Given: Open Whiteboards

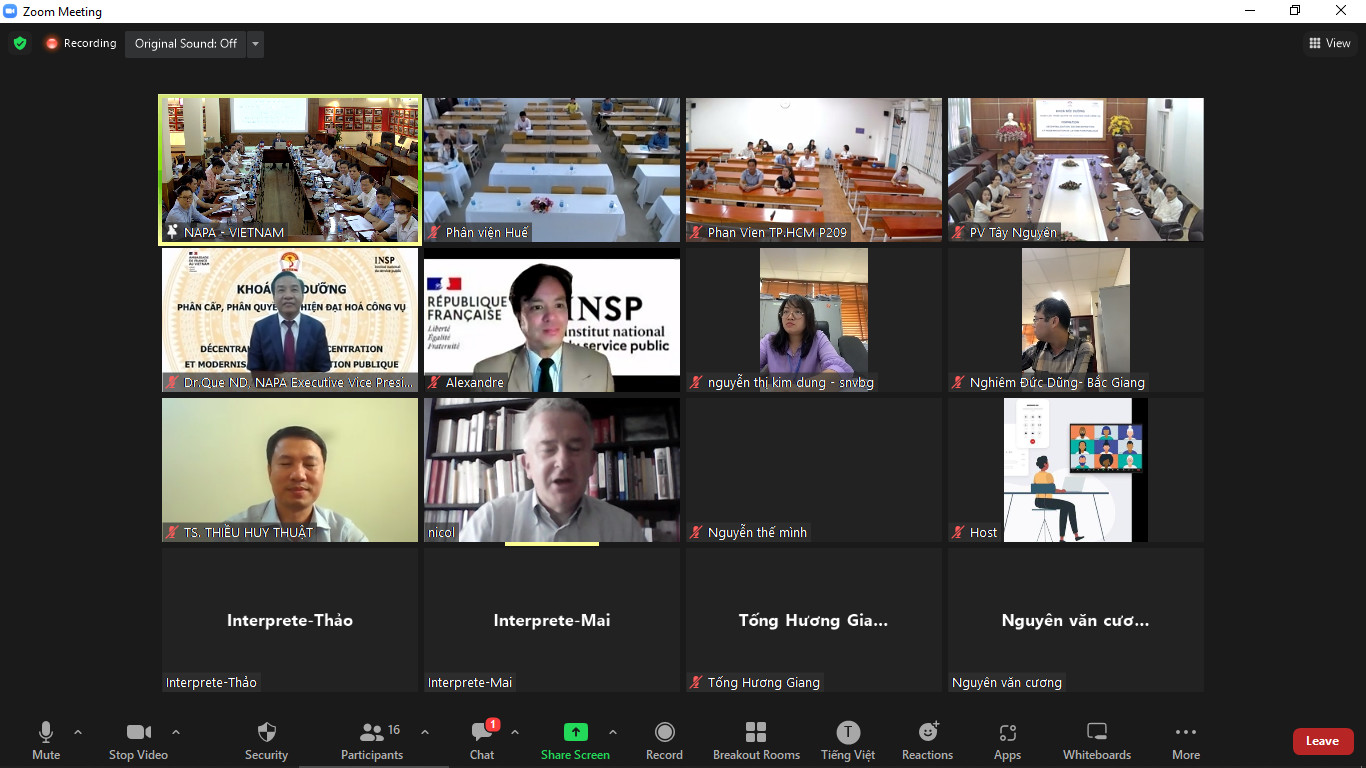Looking at the screenshot, I should tap(1097, 741).
